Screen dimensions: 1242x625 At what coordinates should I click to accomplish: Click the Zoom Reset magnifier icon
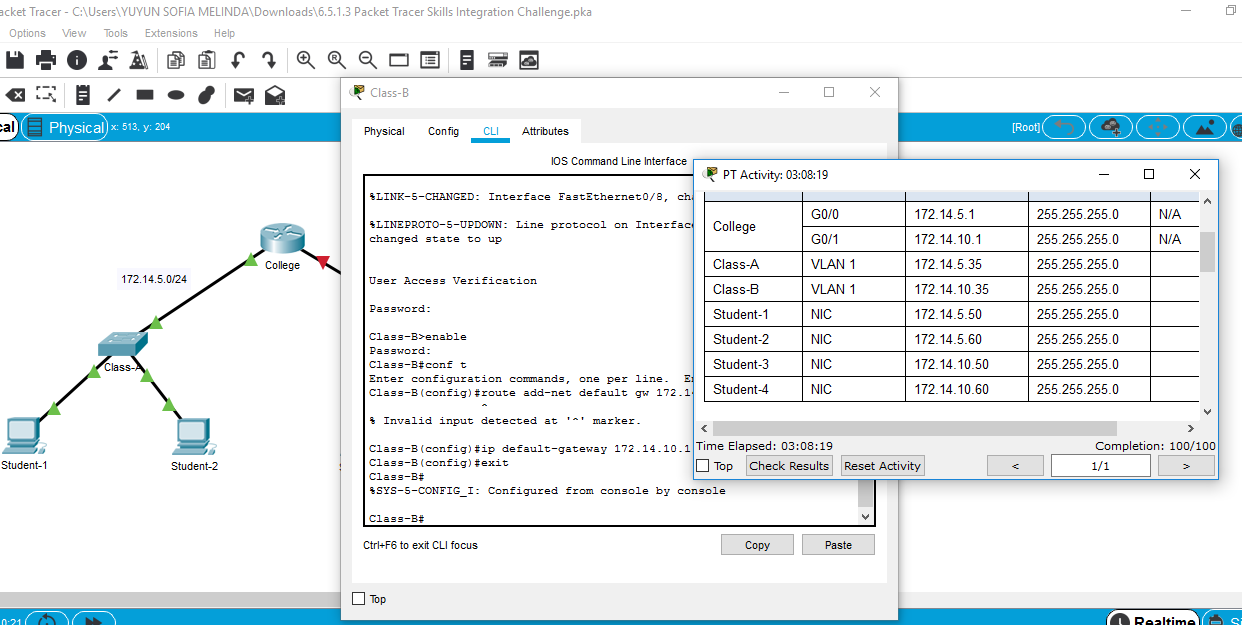click(x=337, y=60)
